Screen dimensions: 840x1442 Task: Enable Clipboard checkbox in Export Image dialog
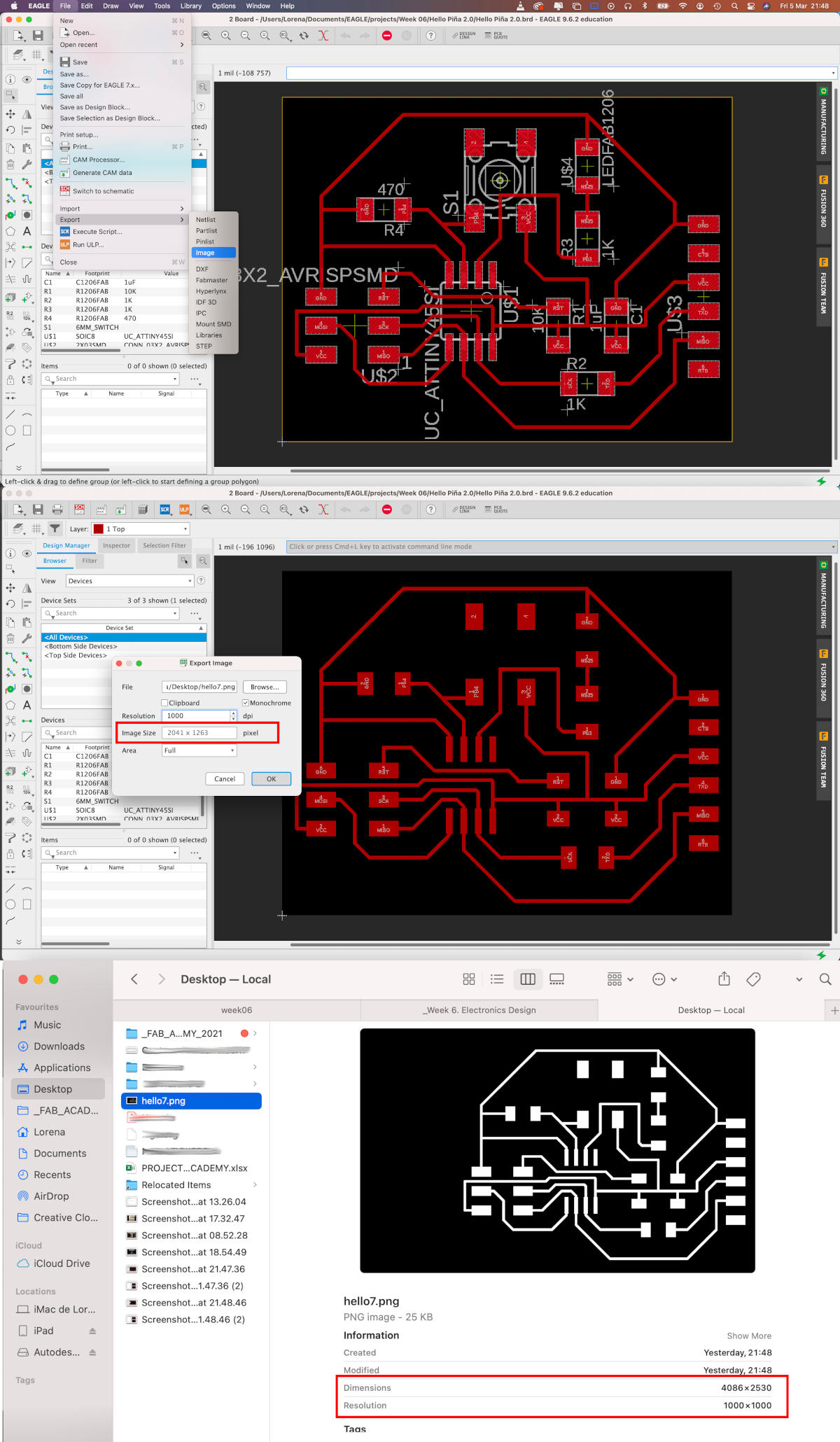coord(164,703)
